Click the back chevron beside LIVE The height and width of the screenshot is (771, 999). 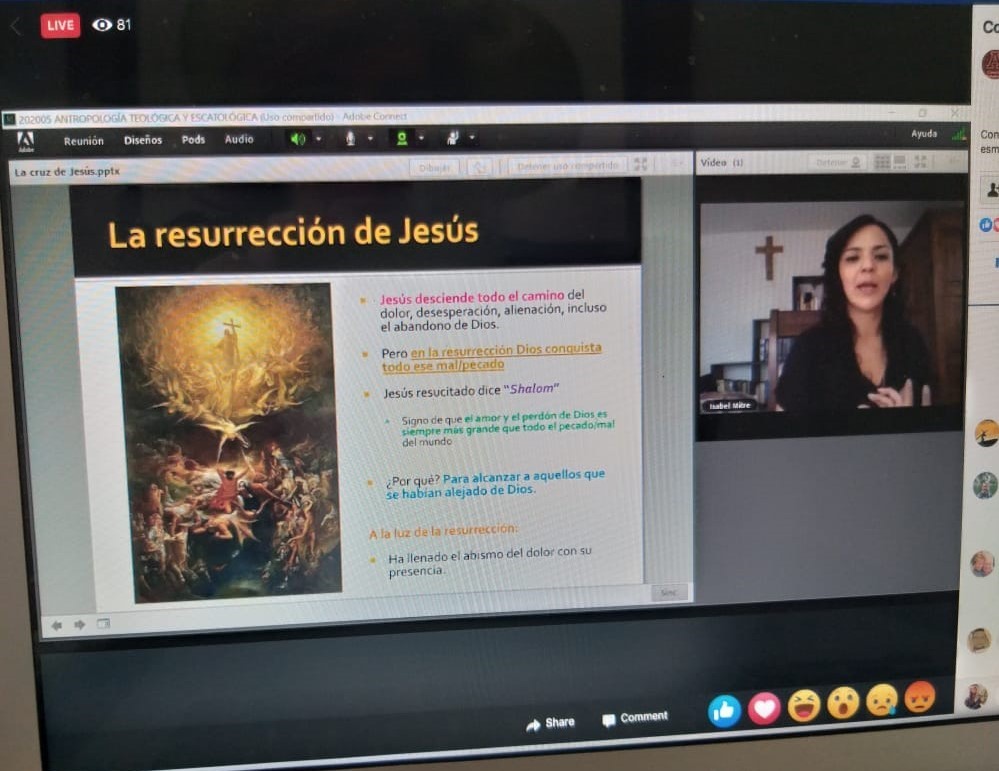point(16,26)
